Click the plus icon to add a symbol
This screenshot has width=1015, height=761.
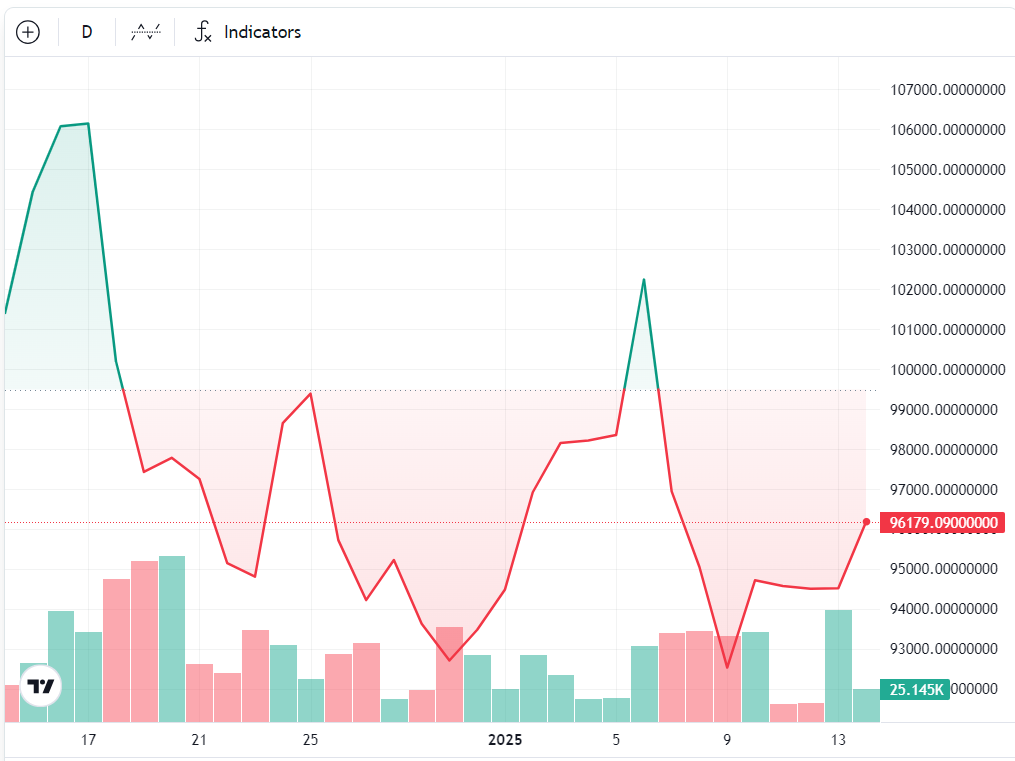28,32
